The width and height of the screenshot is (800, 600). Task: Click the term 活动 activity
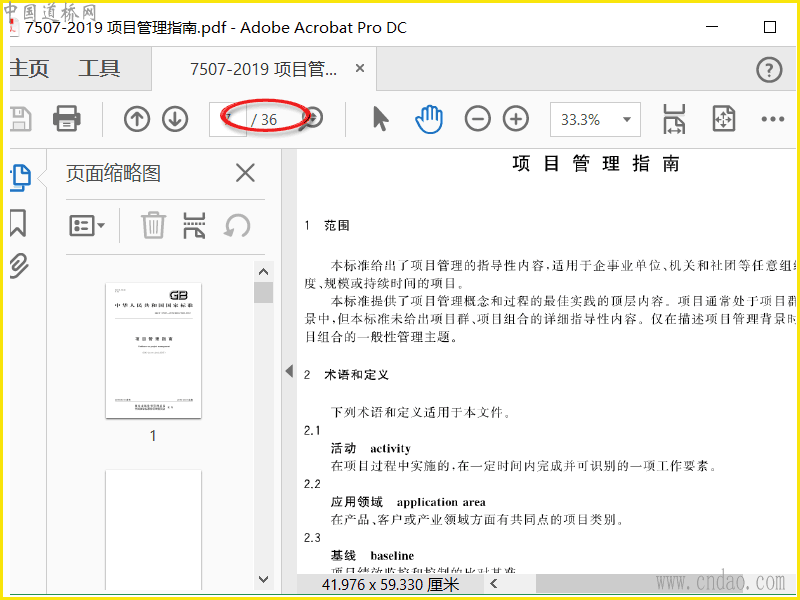[x=371, y=448]
